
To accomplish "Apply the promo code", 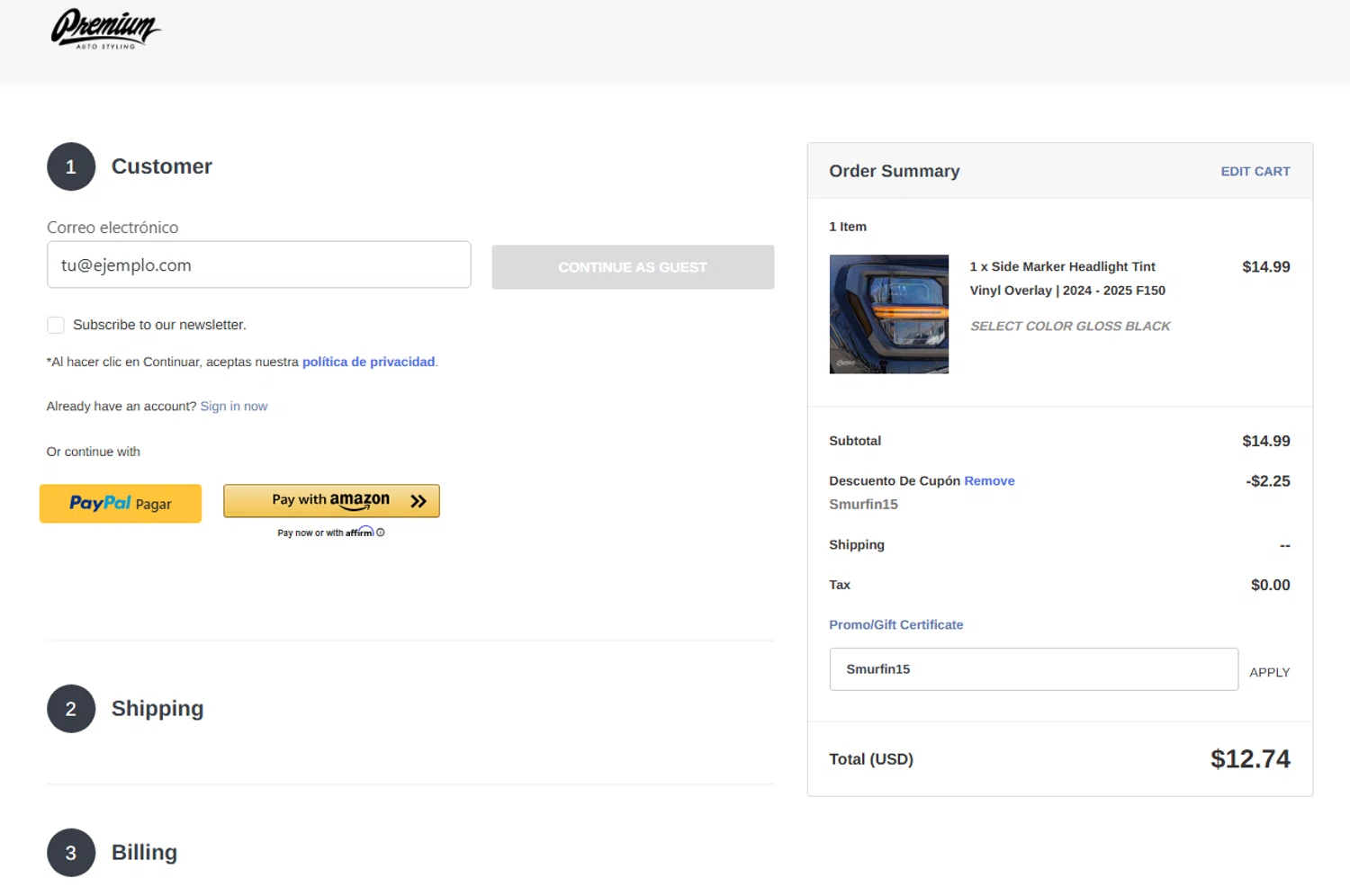I will click(1270, 672).
